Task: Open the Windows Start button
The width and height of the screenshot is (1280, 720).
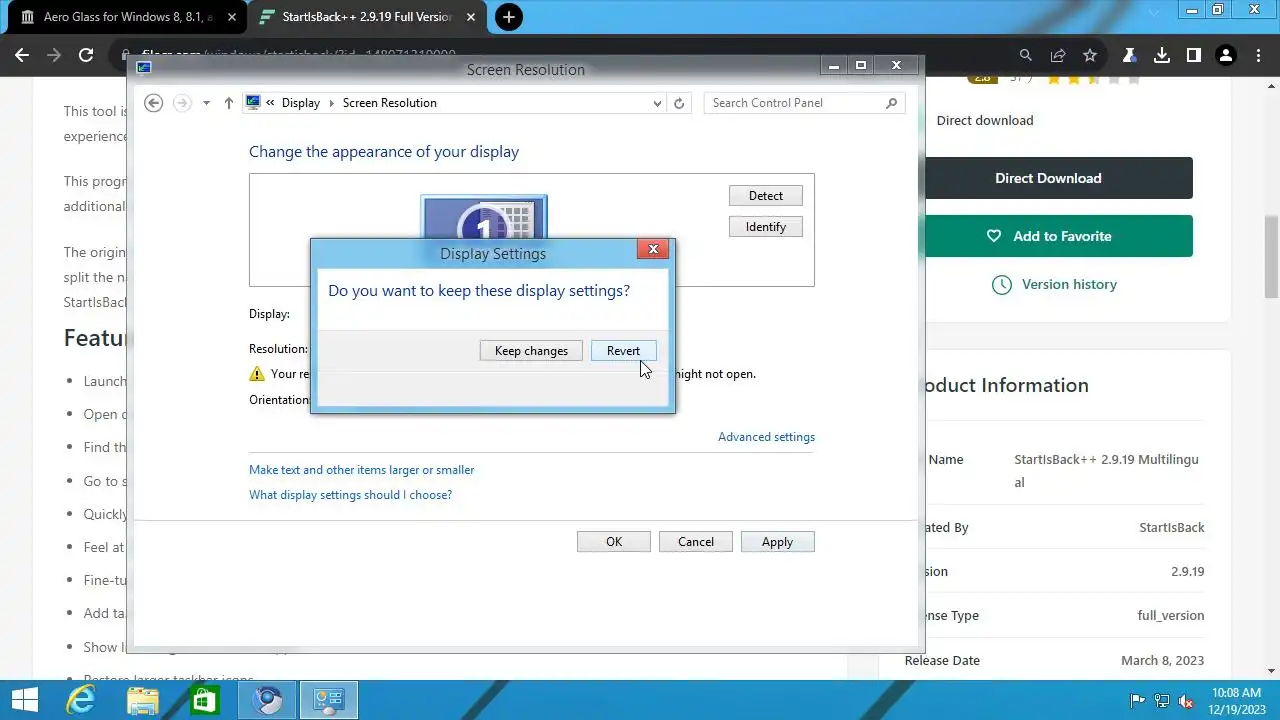Action: point(24,700)
